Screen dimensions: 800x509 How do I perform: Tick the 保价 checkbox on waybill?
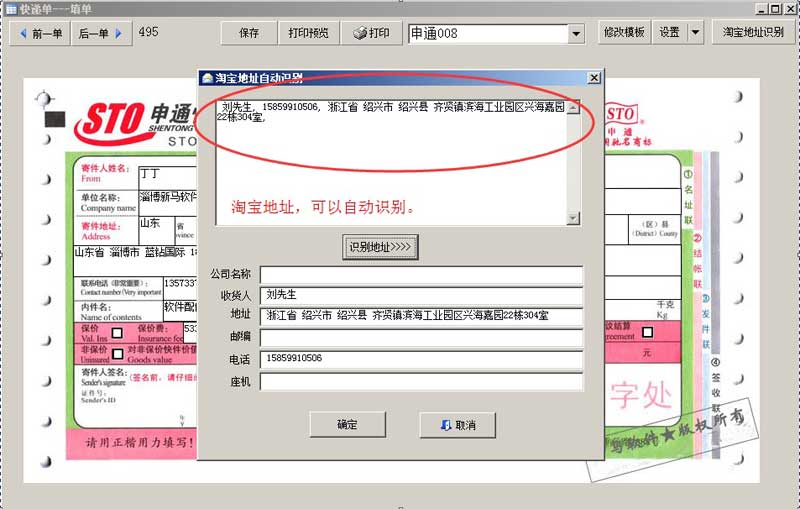[117, 332]
